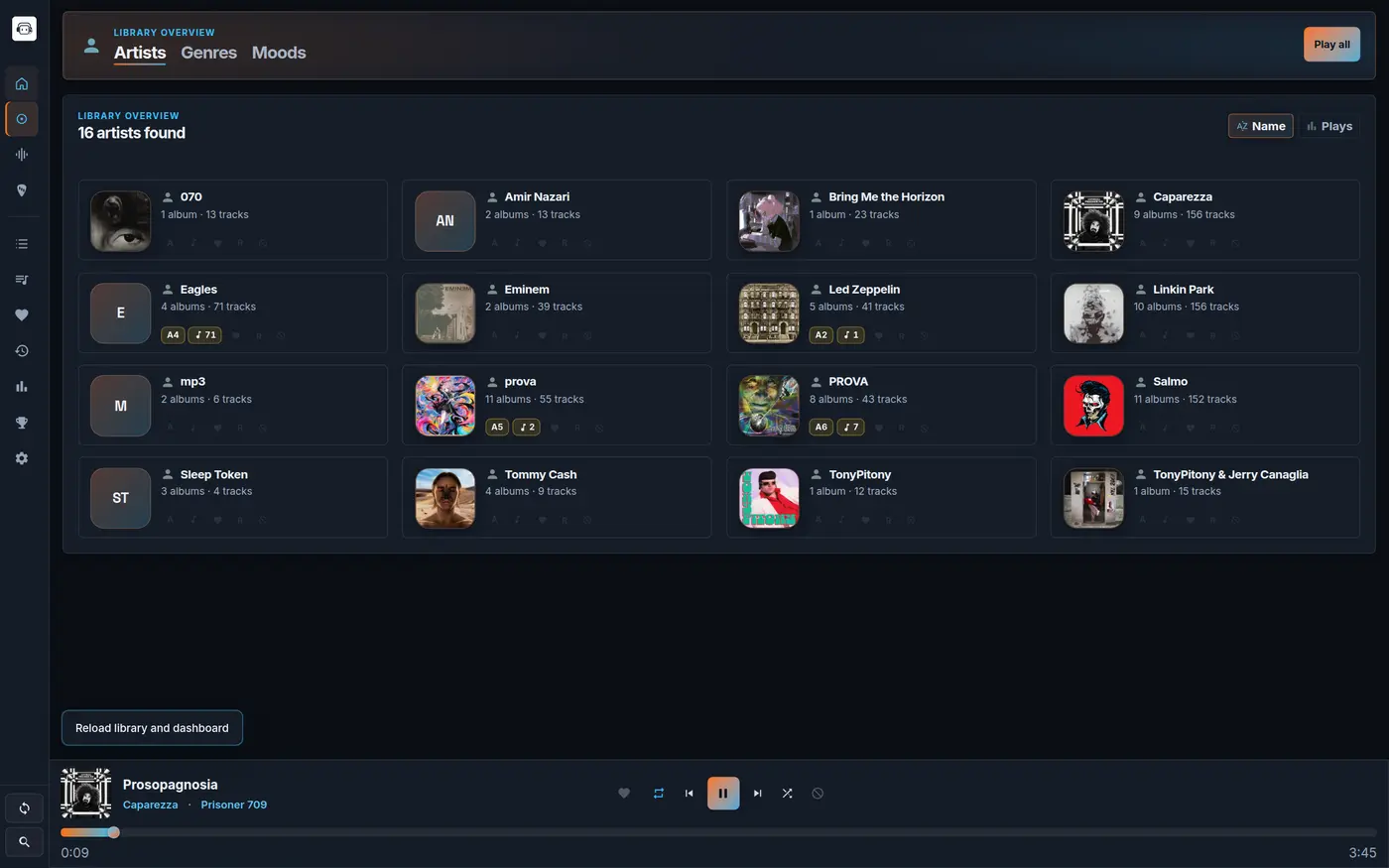This screenshot has width=1389, height=868.
Task: Skip to the next track
Action: 757,793
